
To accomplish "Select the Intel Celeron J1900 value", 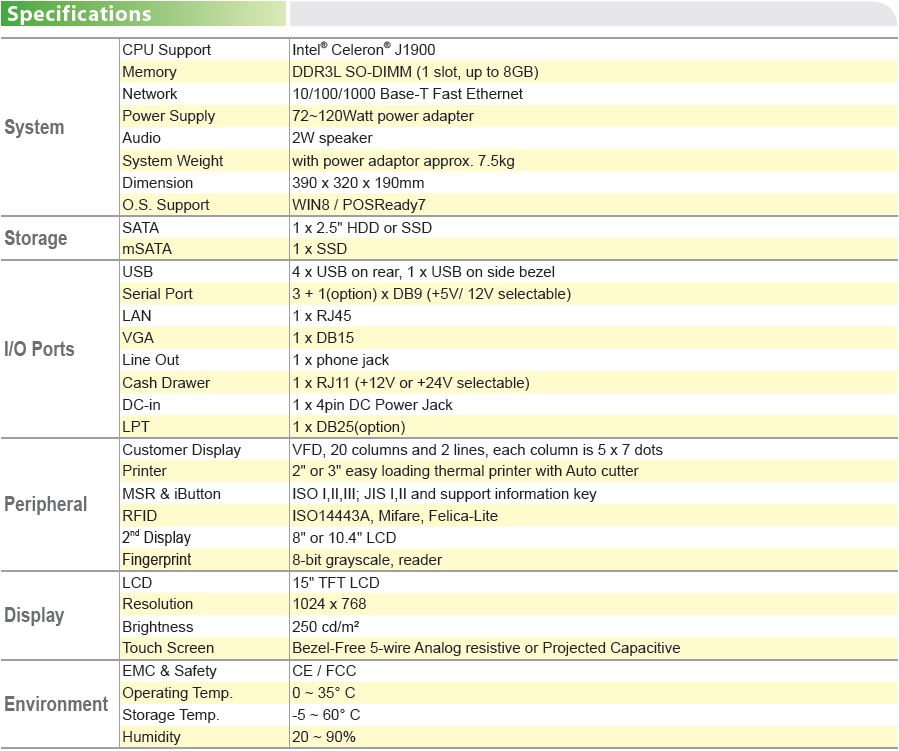I will (x=363, y=50).
